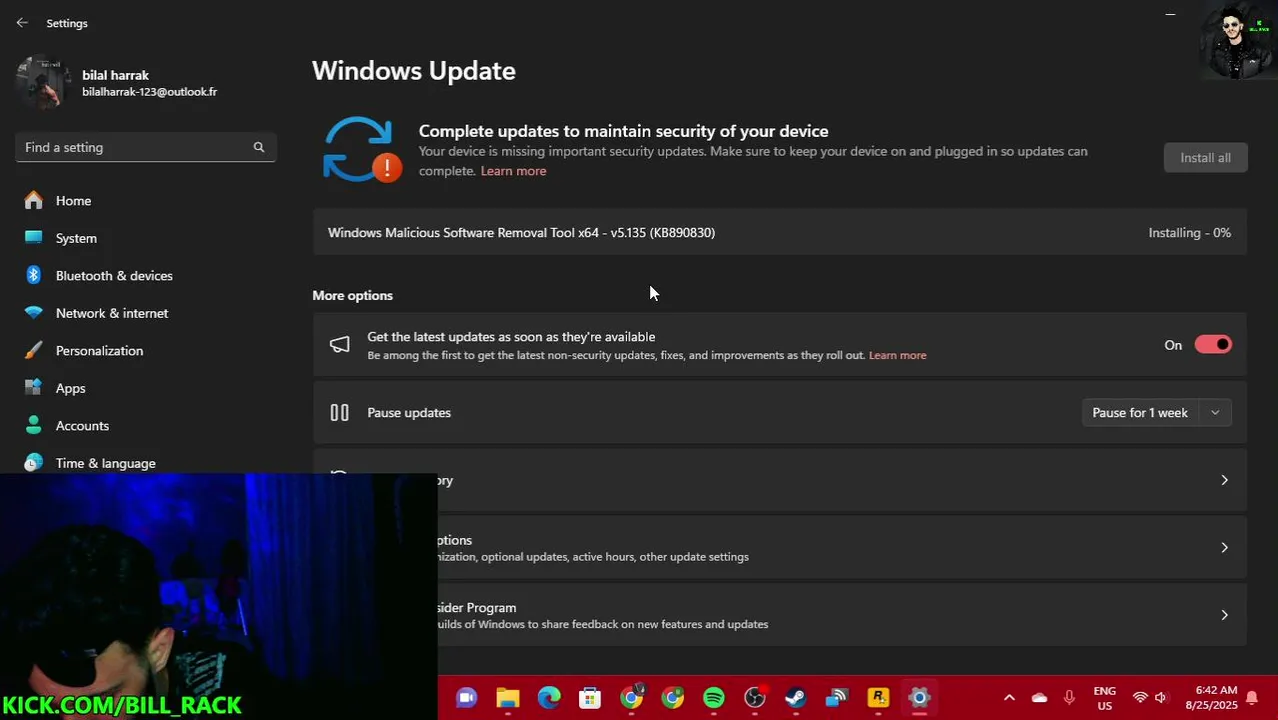
Task: Click the search magnifier in Find a setting
Action: click(259, 147)
